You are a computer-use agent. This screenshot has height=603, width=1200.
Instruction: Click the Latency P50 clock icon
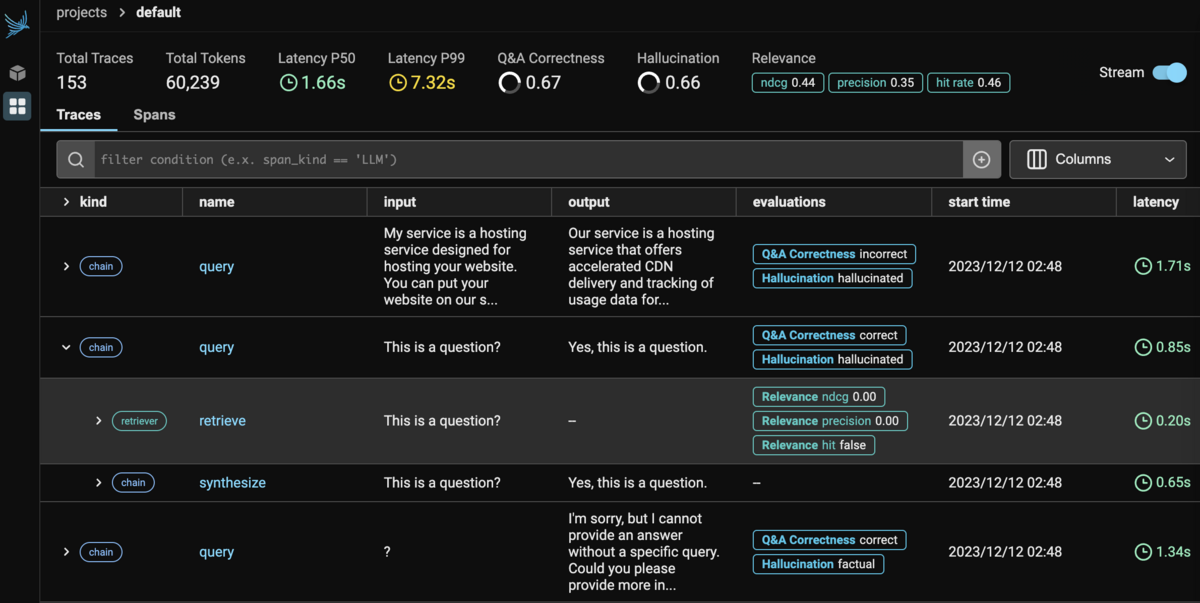click(x=288, y=83)
